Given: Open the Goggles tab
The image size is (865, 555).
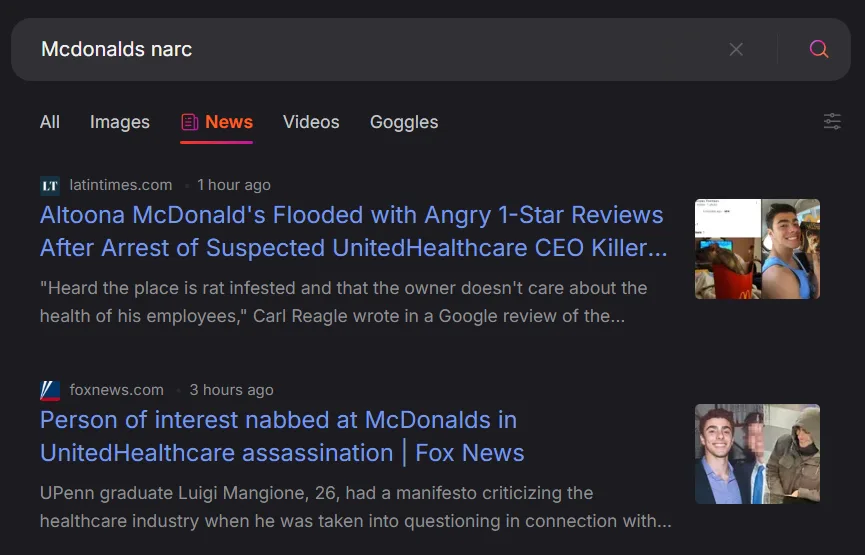Looking at the screenshot, I should coord(404,122).
